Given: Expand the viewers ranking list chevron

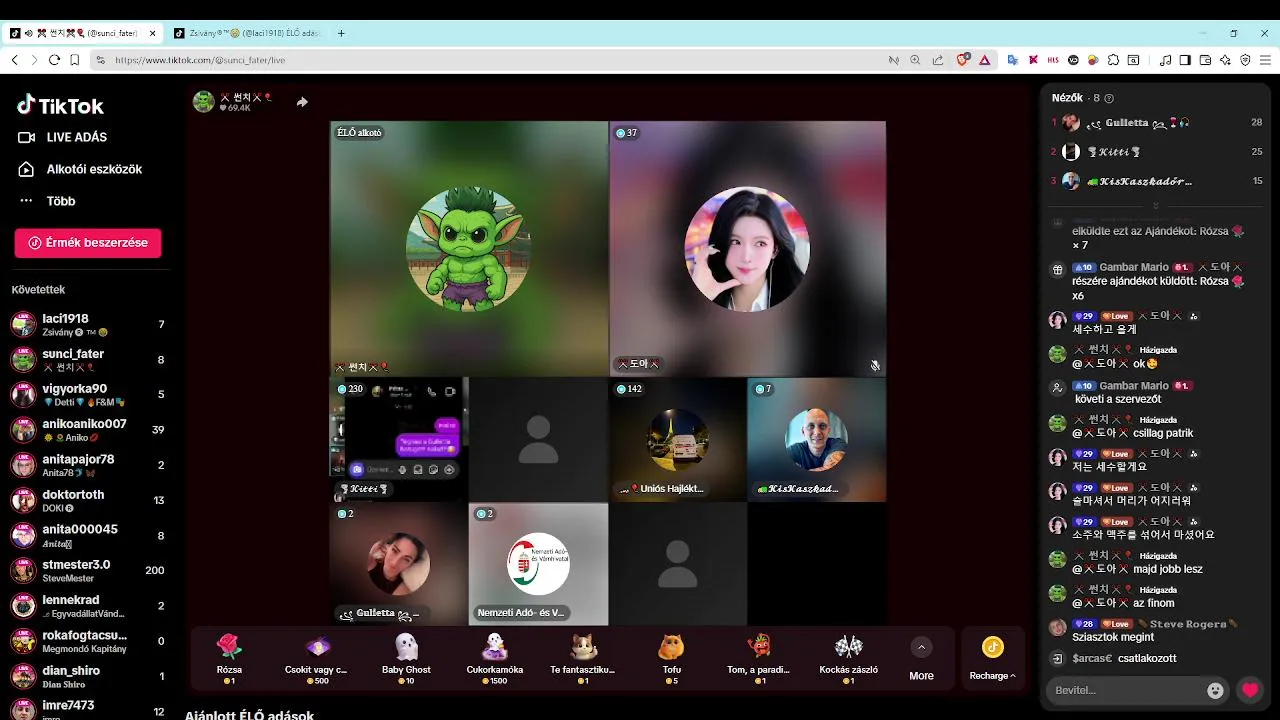Looking at the screenshot, I should coord(1156,206).
